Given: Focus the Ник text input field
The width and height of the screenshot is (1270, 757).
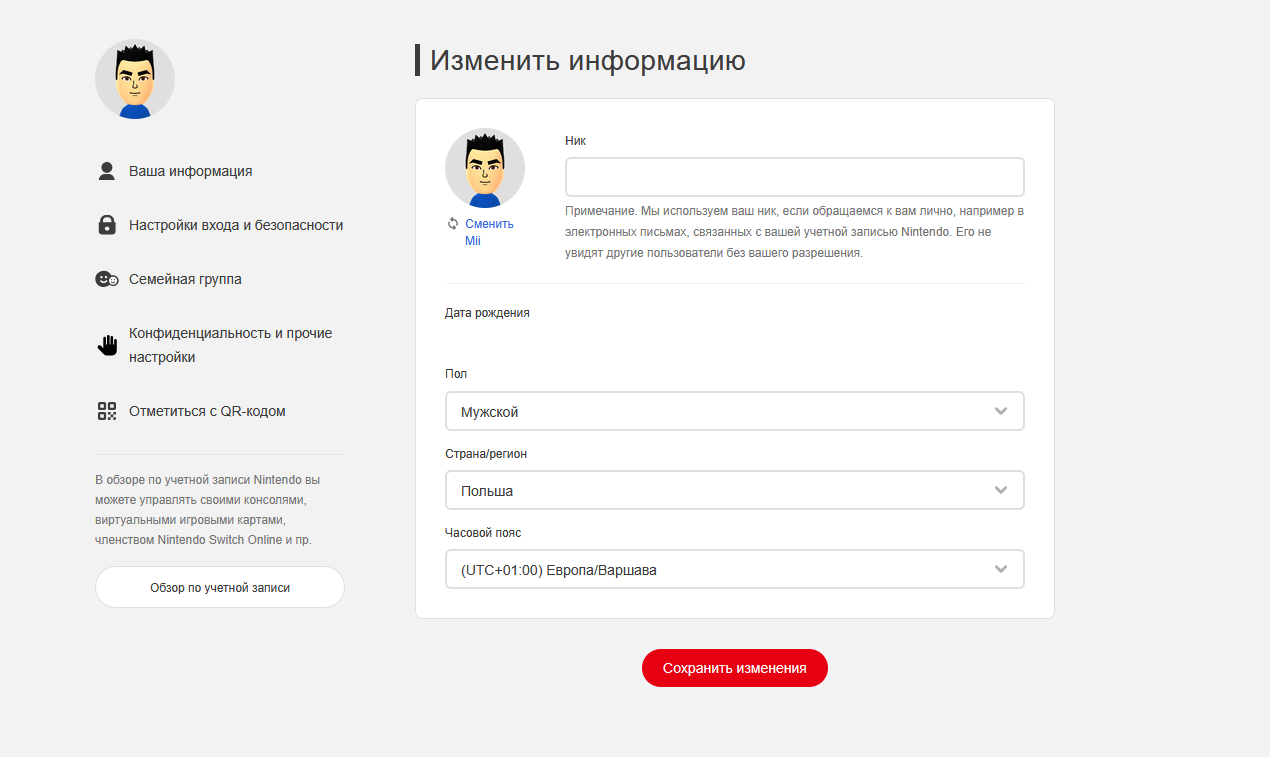Looking at the screenshot, I should (x=794, y=177).
